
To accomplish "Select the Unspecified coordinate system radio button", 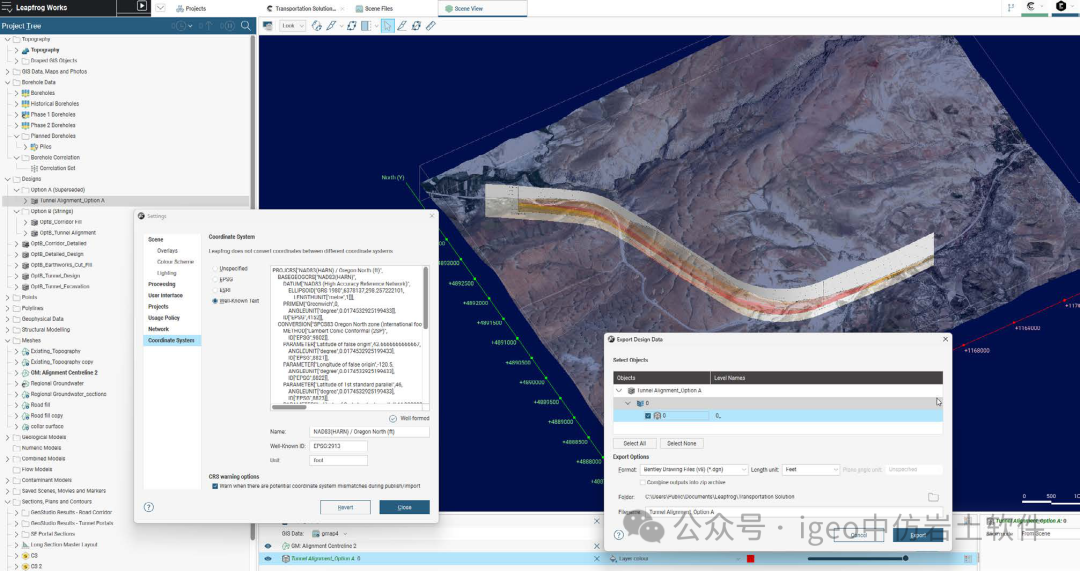I will 214,268.
